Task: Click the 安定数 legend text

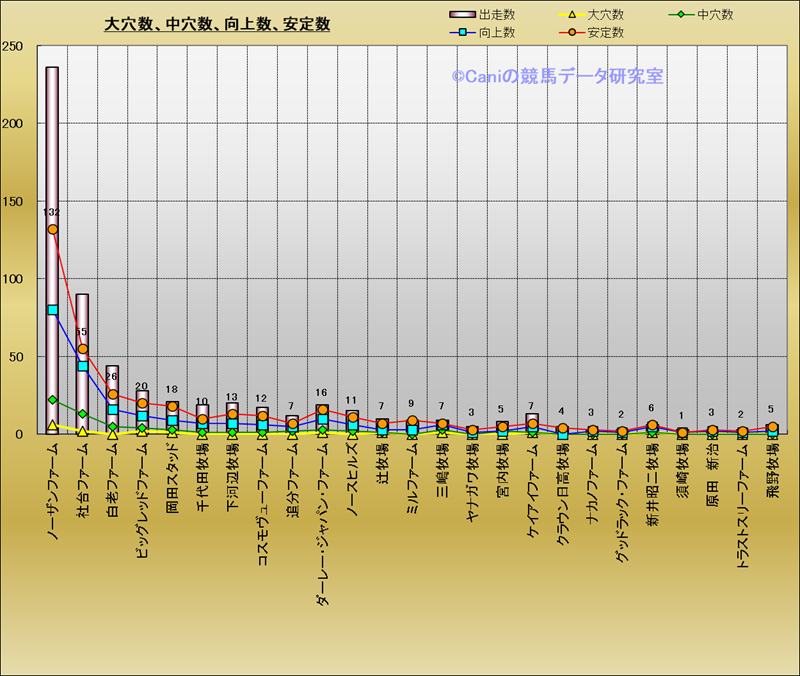Action: point(606,33)
